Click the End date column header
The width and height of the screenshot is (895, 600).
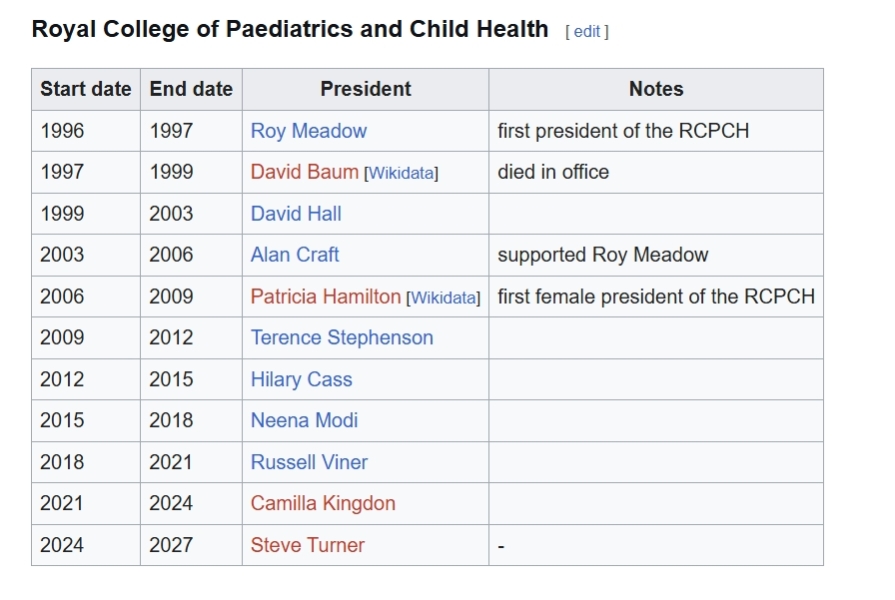191,89
